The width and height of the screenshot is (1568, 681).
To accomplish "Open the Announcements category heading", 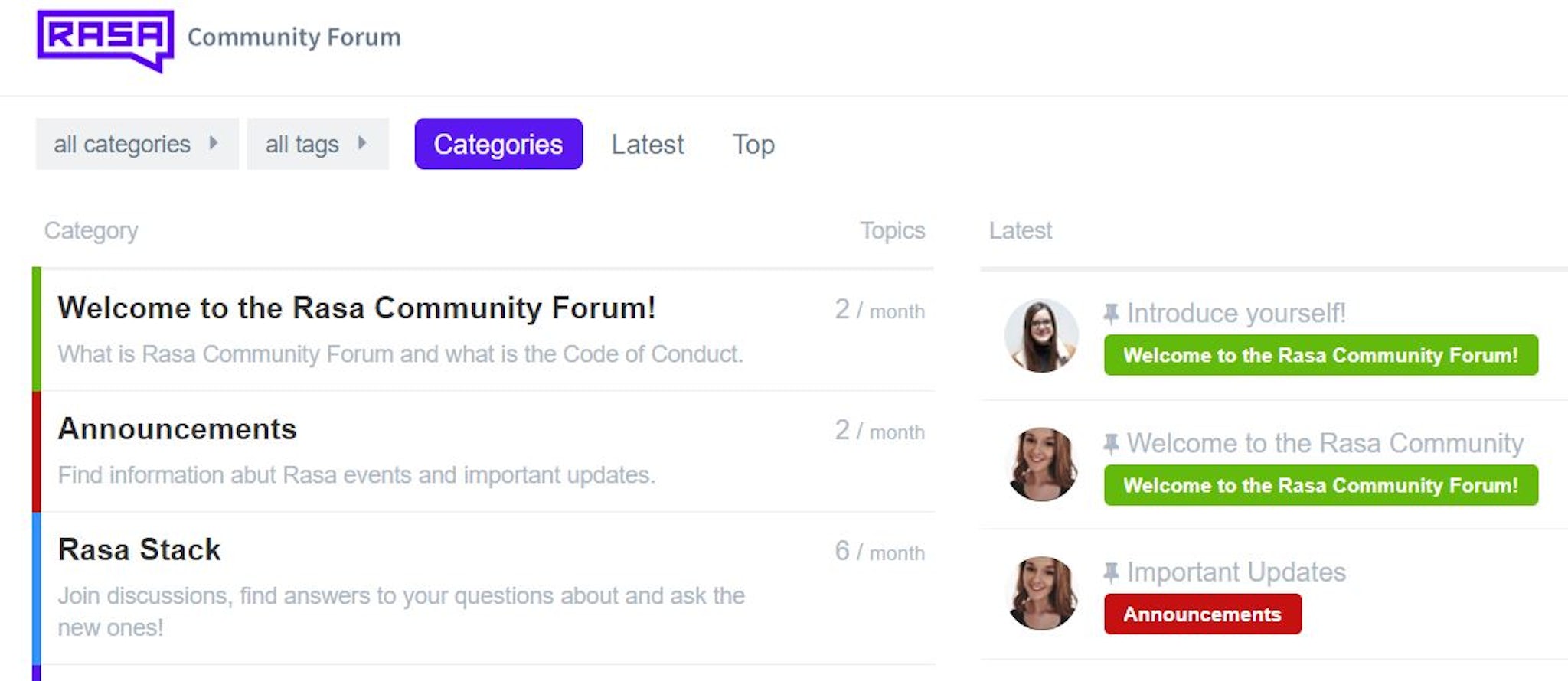I will 177,428.
